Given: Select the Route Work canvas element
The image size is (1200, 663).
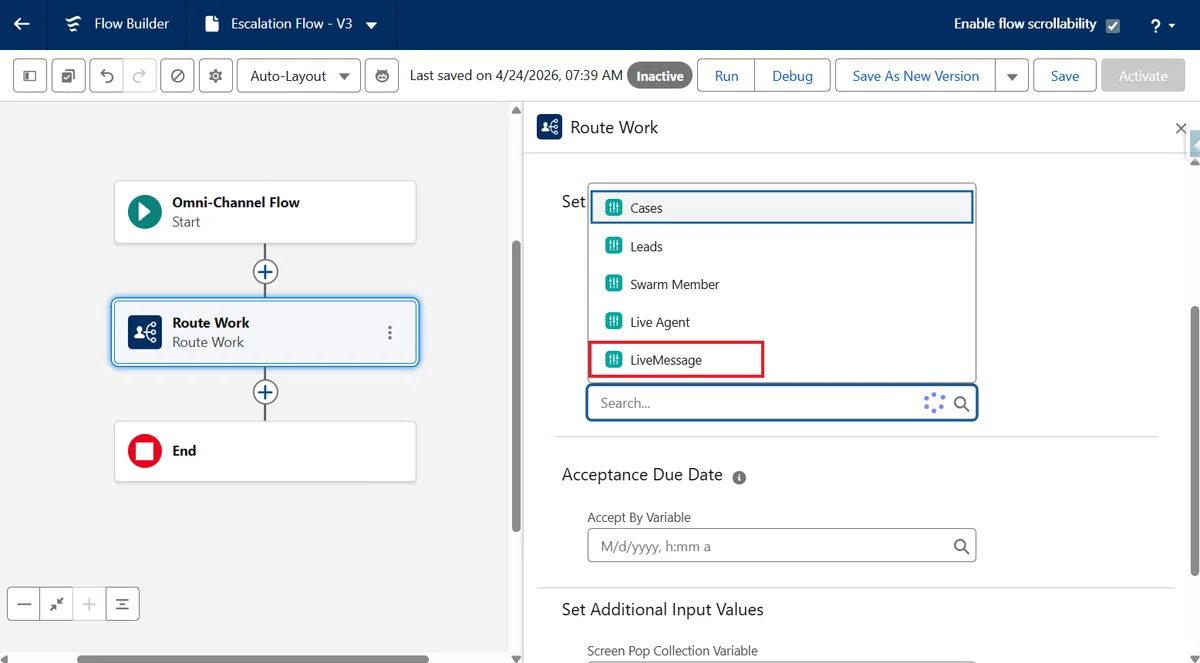Looking at the screenshot, I should [265, 332].
